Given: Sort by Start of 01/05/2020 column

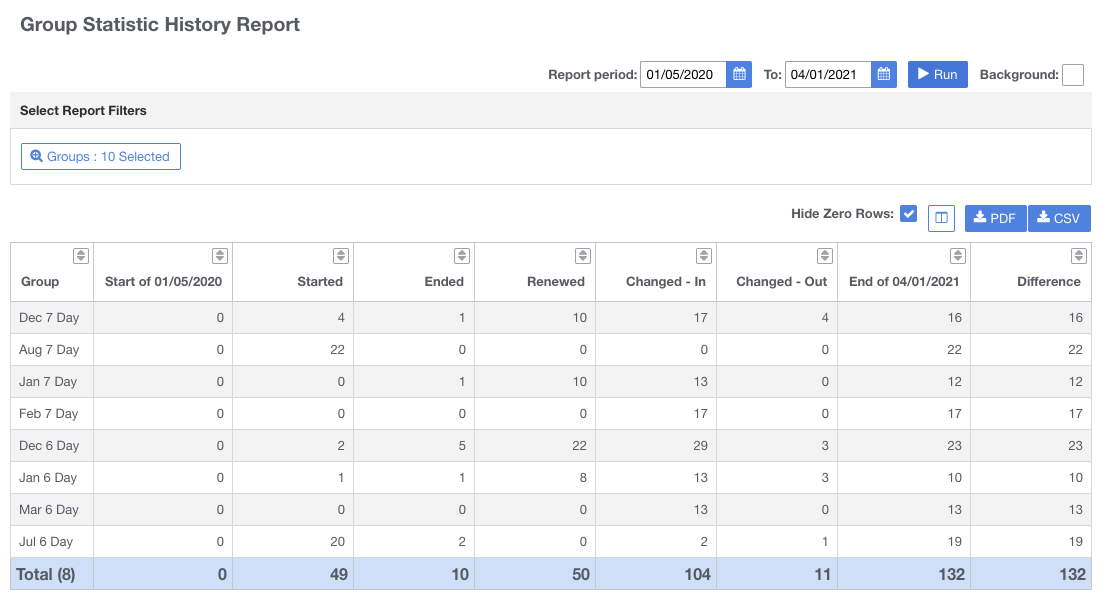Looking at the screenshot, I should 220,256.
